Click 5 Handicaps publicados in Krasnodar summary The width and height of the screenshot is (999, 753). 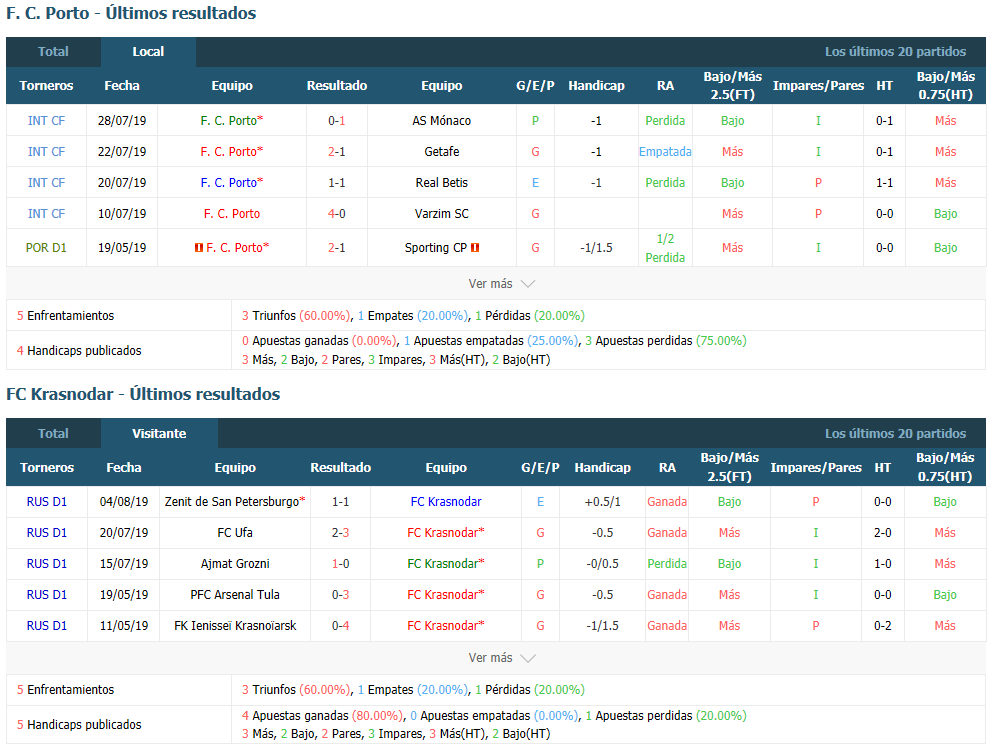[79, 724]
